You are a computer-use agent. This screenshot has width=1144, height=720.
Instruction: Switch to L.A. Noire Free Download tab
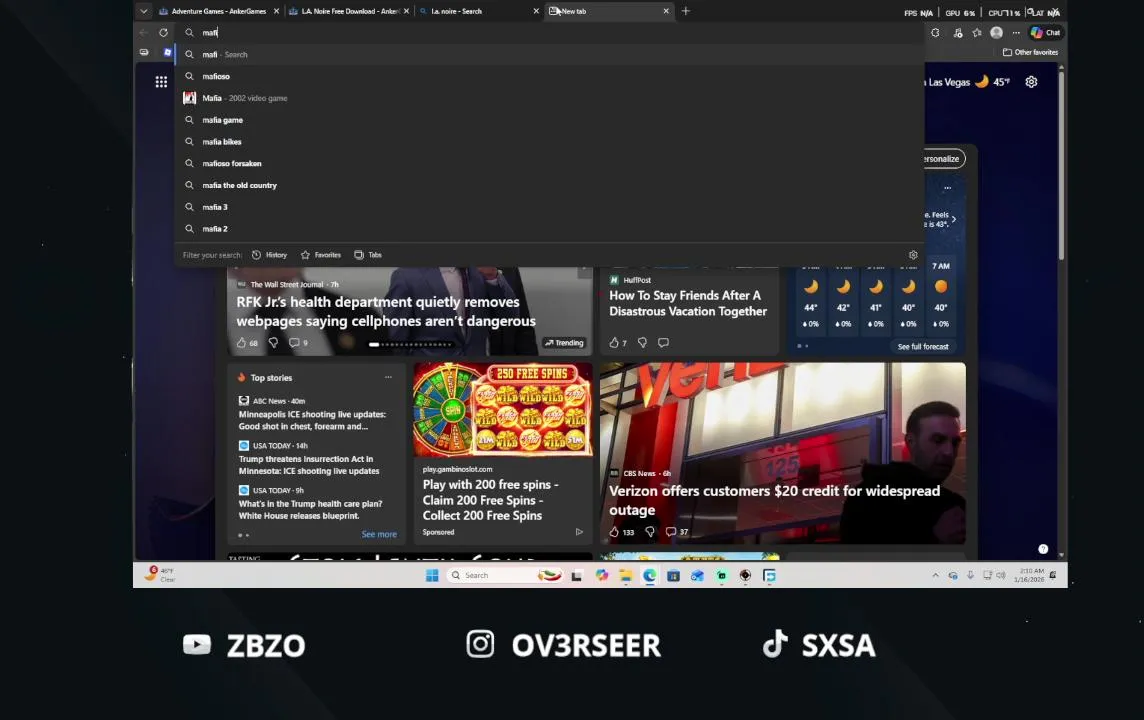point(345,11)
